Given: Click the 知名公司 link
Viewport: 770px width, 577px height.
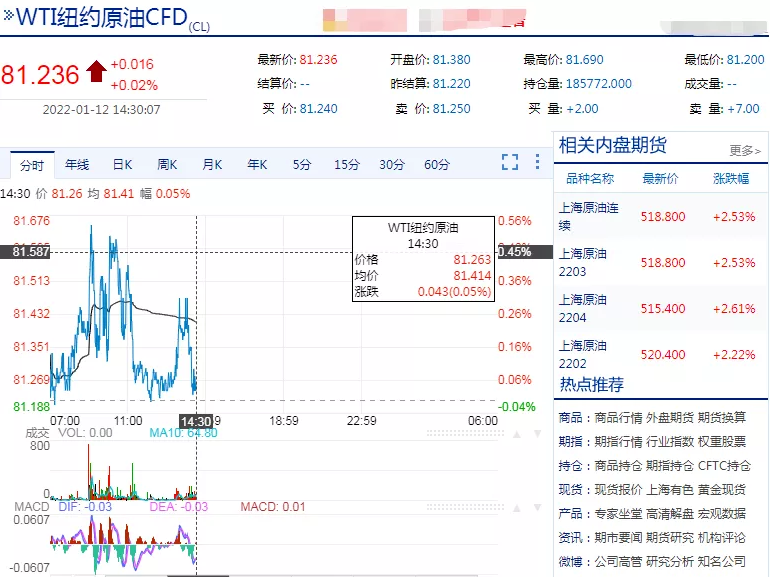Looking at the screenshot, I should [x=722, y=562].
